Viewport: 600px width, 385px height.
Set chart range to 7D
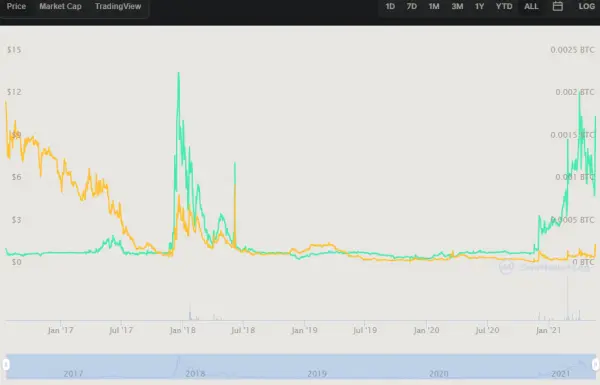tap(412, 7)
